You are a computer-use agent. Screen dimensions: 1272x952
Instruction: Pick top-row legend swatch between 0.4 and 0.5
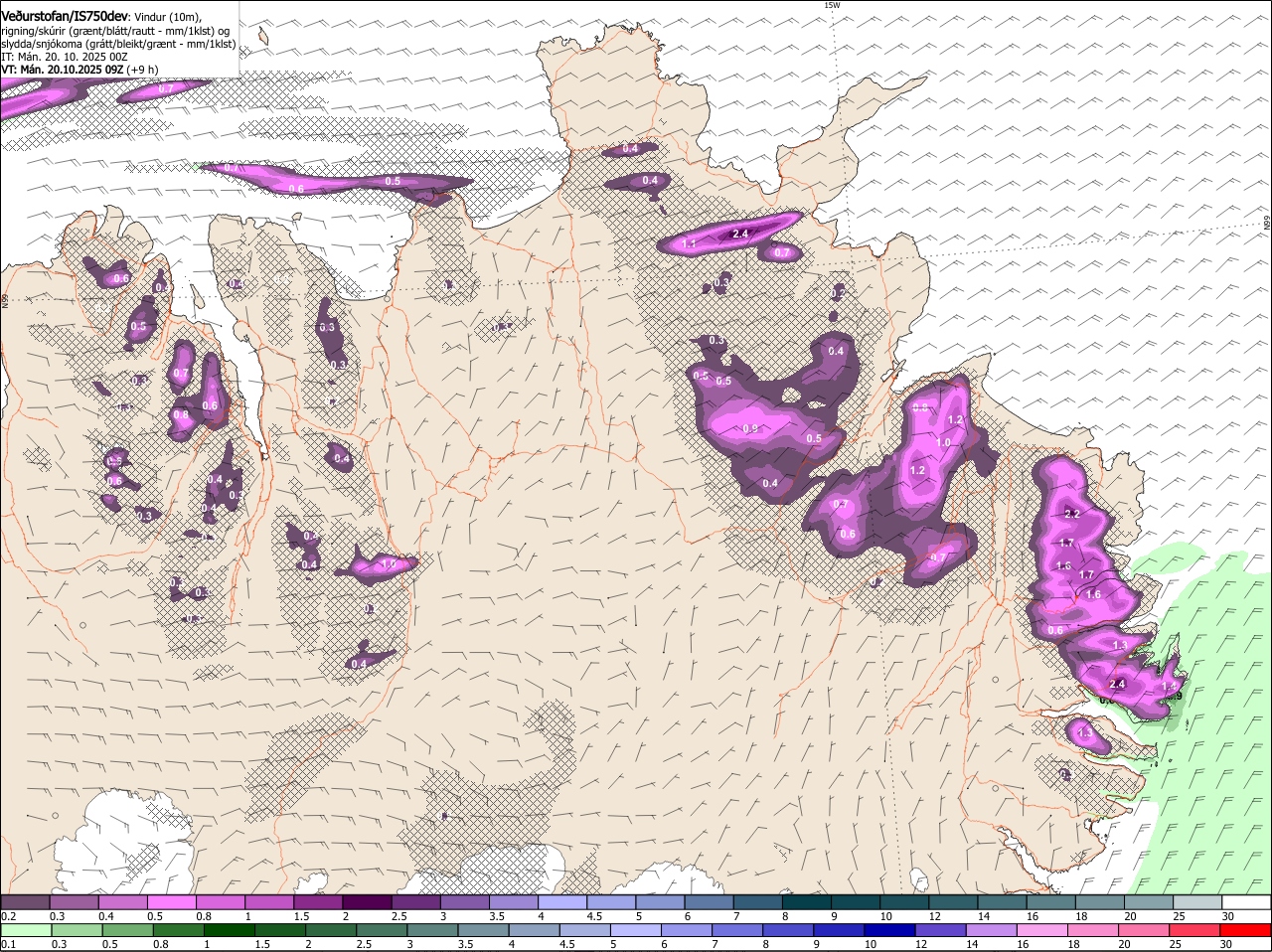tap(122, 902)
